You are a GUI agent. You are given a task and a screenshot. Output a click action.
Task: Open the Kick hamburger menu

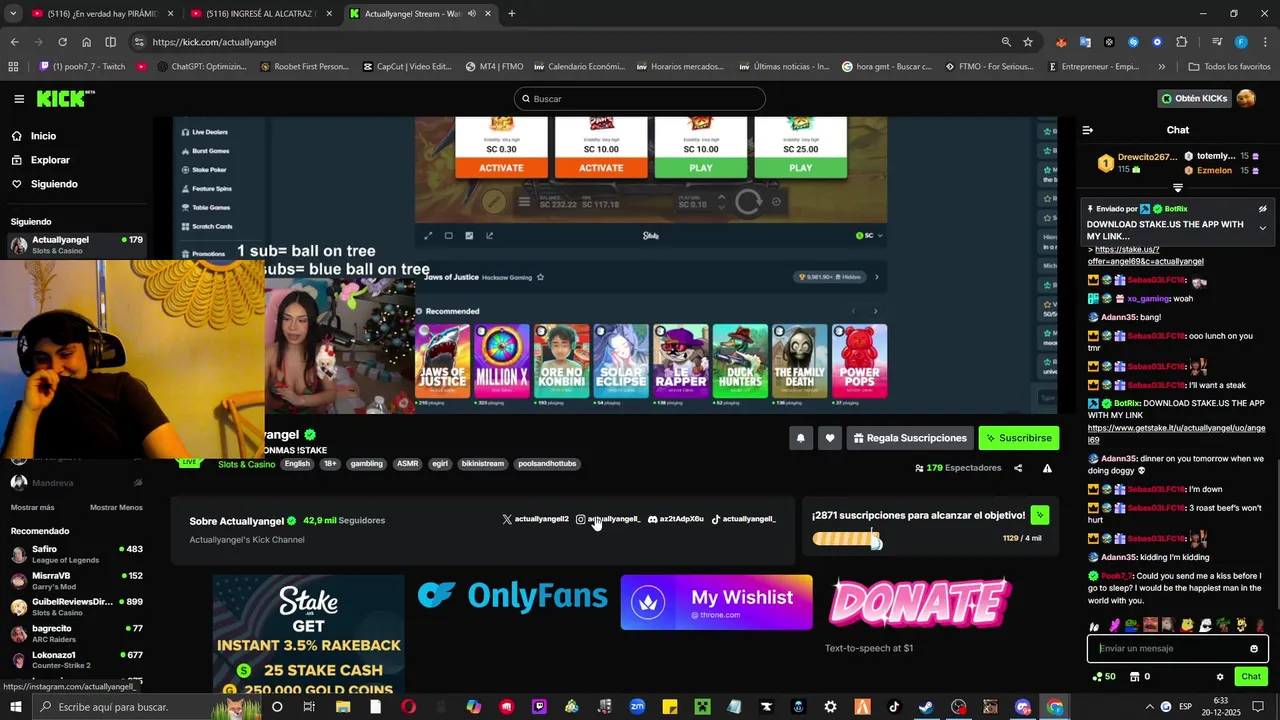point(19,99)
